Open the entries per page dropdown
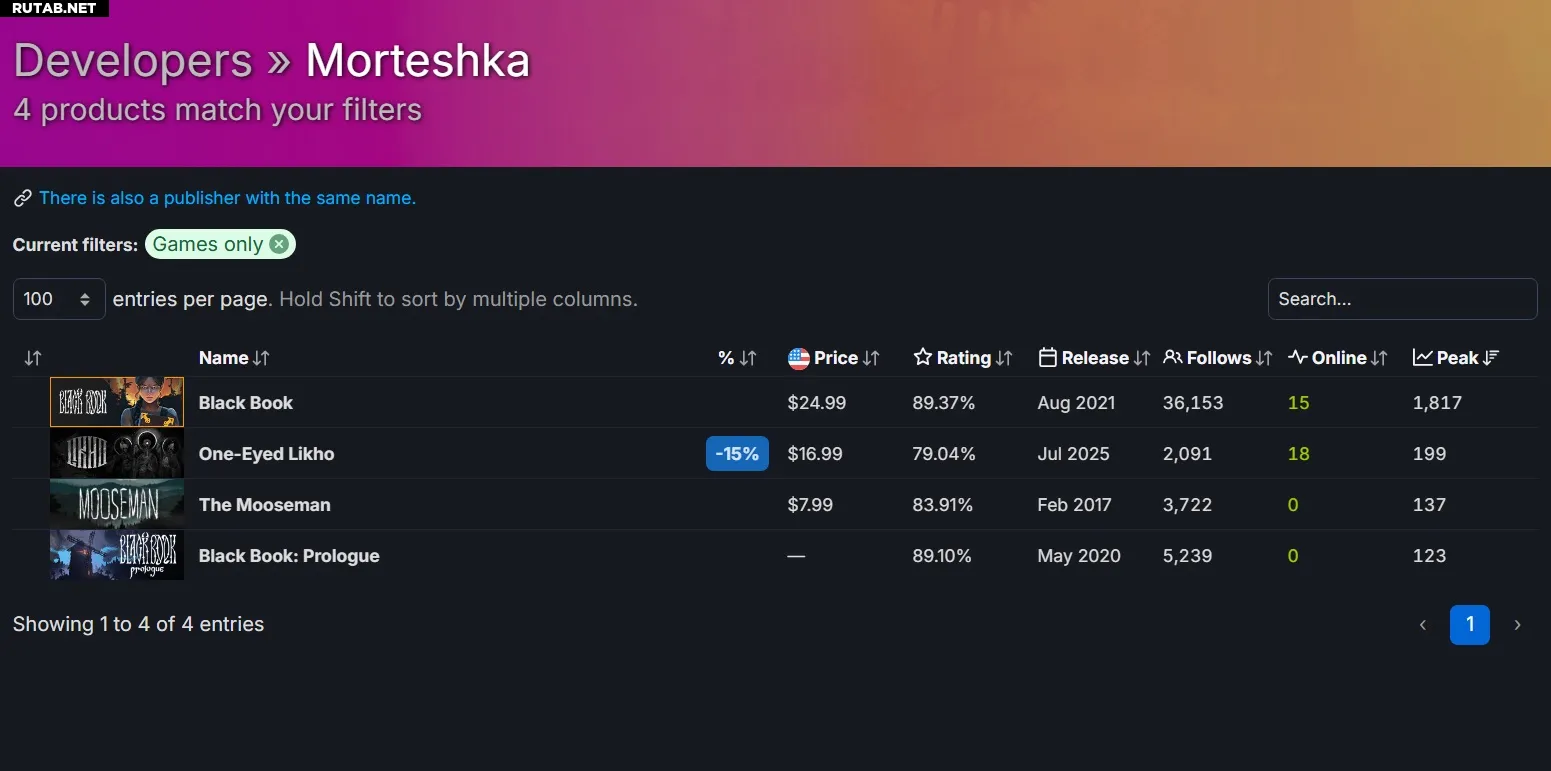1551x771 pixels. pos(59,299)
